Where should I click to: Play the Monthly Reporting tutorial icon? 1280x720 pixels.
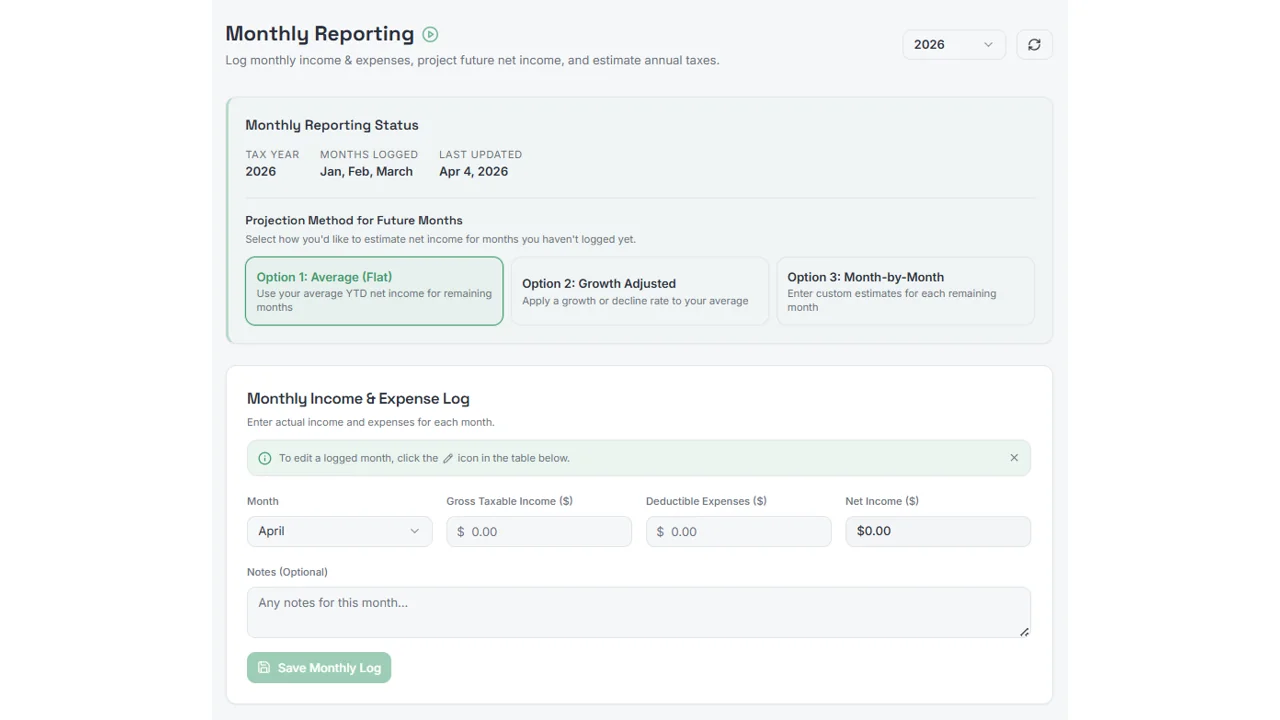[430, 34]
